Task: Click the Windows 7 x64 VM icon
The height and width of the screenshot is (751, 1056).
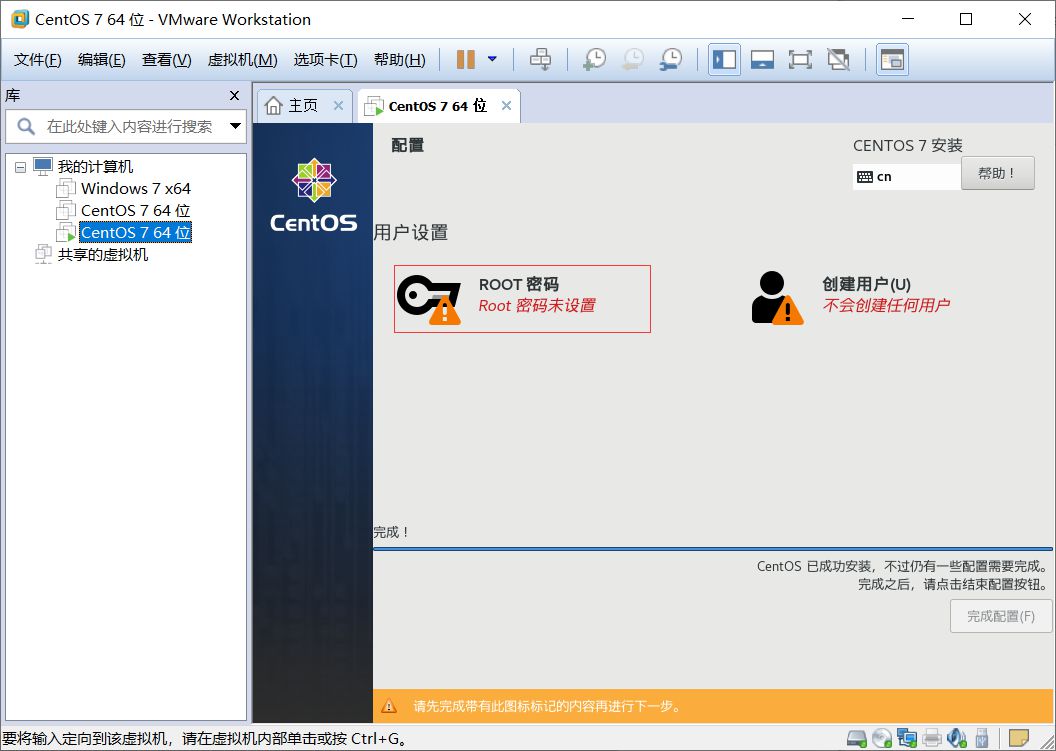Action: [66, 189]
